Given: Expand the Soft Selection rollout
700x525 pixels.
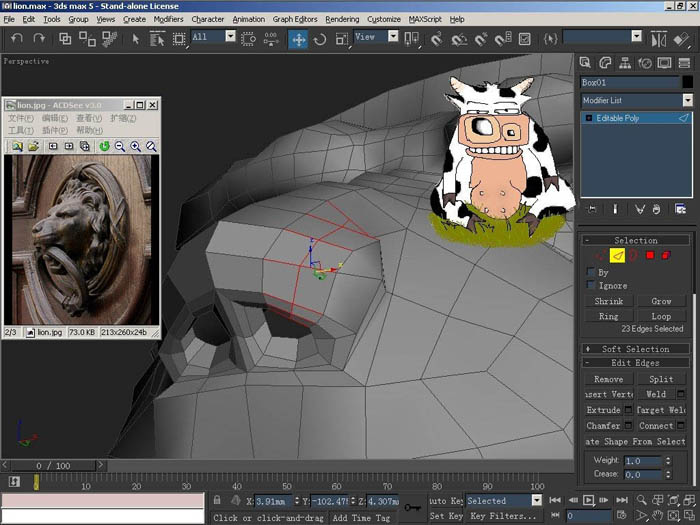Looking at the screenshot, I should click(x=636, y=349).
